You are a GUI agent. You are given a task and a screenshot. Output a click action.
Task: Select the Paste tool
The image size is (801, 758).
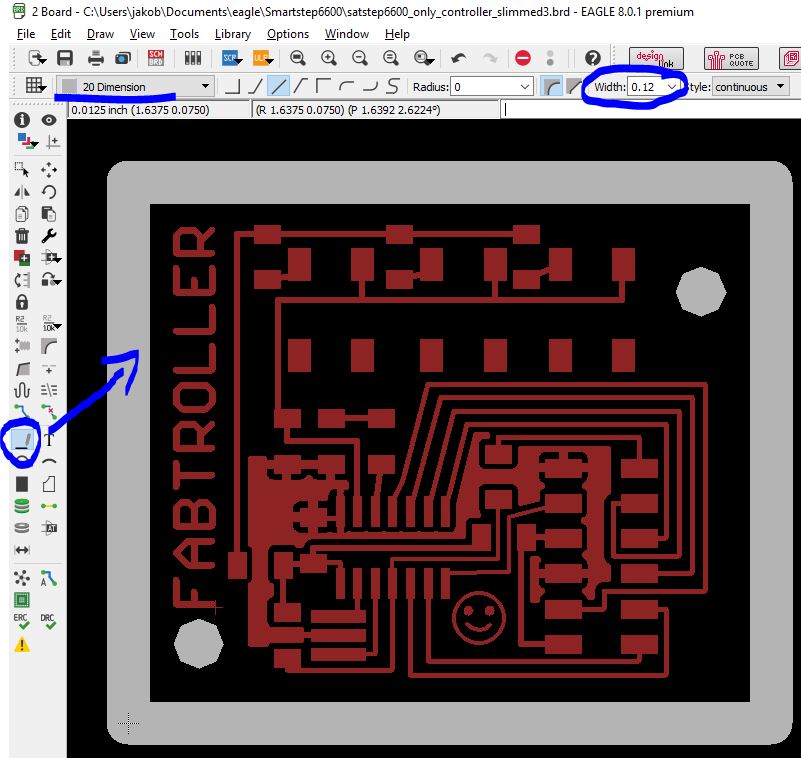coord(49,214)
